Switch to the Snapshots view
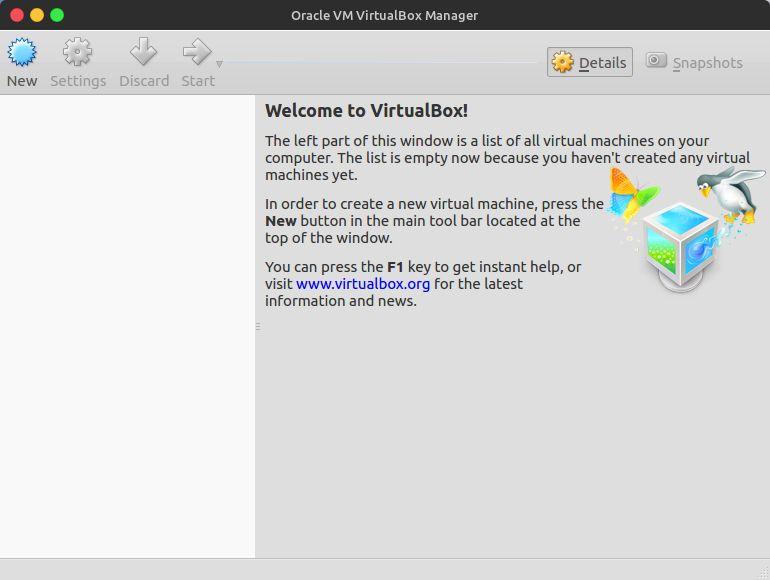This screenshot has height=580, width=770. 694,62
